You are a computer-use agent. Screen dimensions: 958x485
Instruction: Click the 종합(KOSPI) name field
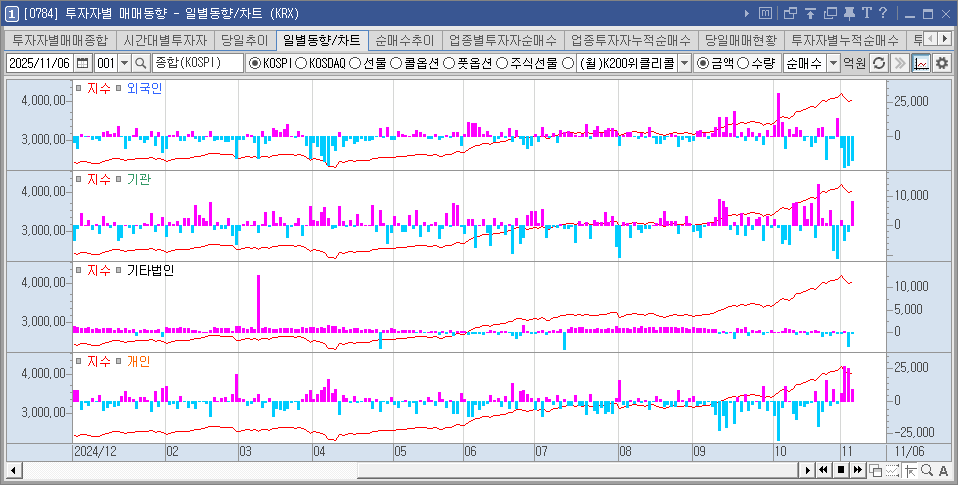[198, 63]
